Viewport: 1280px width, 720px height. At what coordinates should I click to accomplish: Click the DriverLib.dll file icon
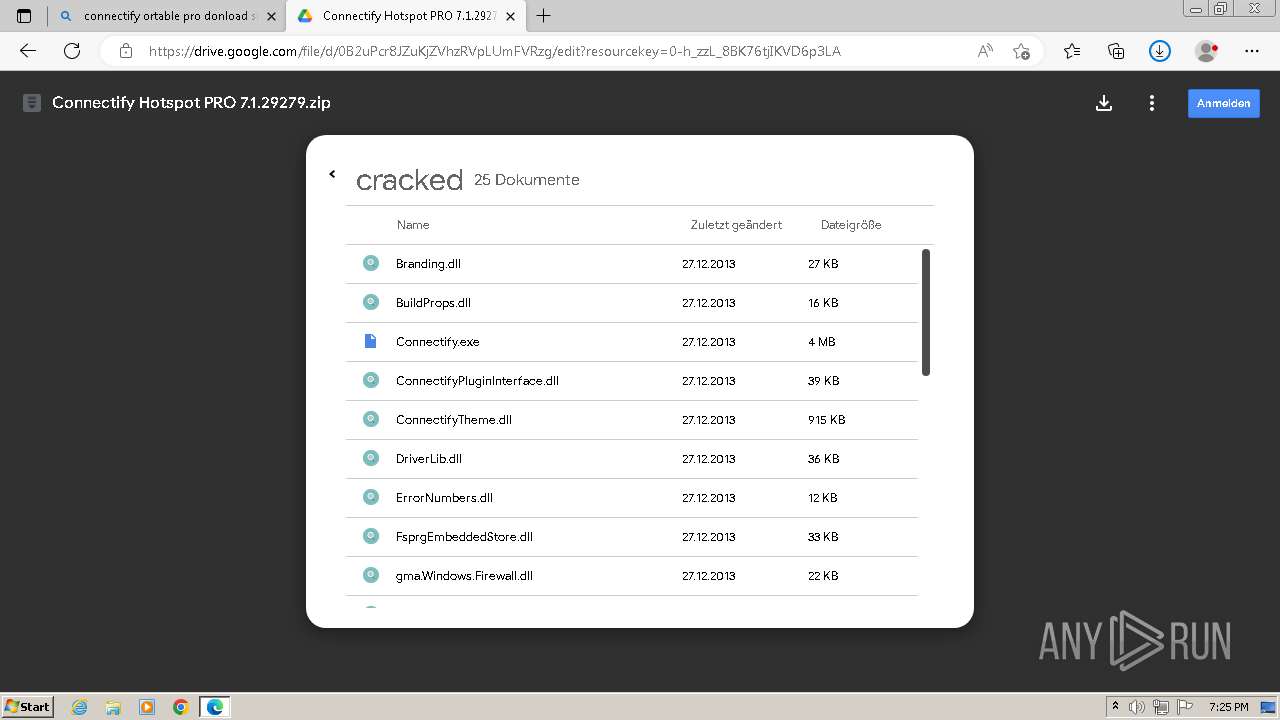[x=371, y=458]
